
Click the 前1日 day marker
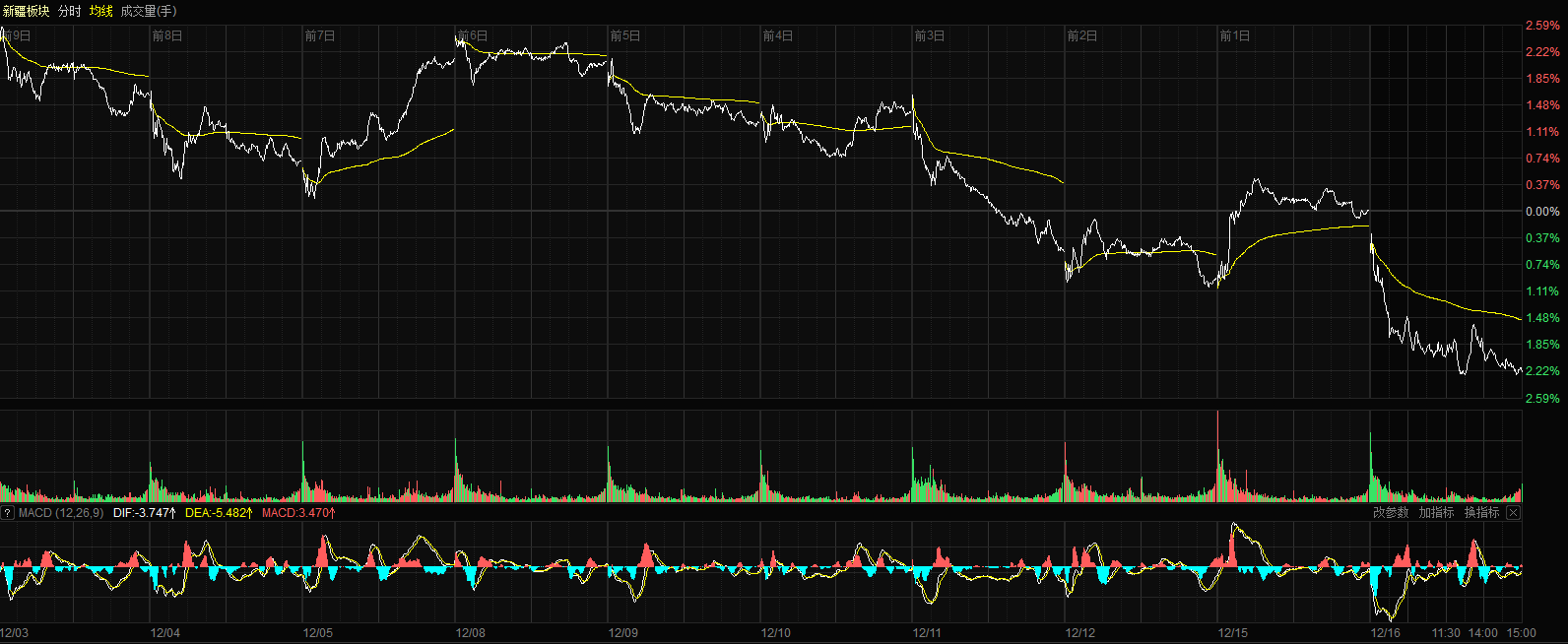click(x=1235, y=36)
